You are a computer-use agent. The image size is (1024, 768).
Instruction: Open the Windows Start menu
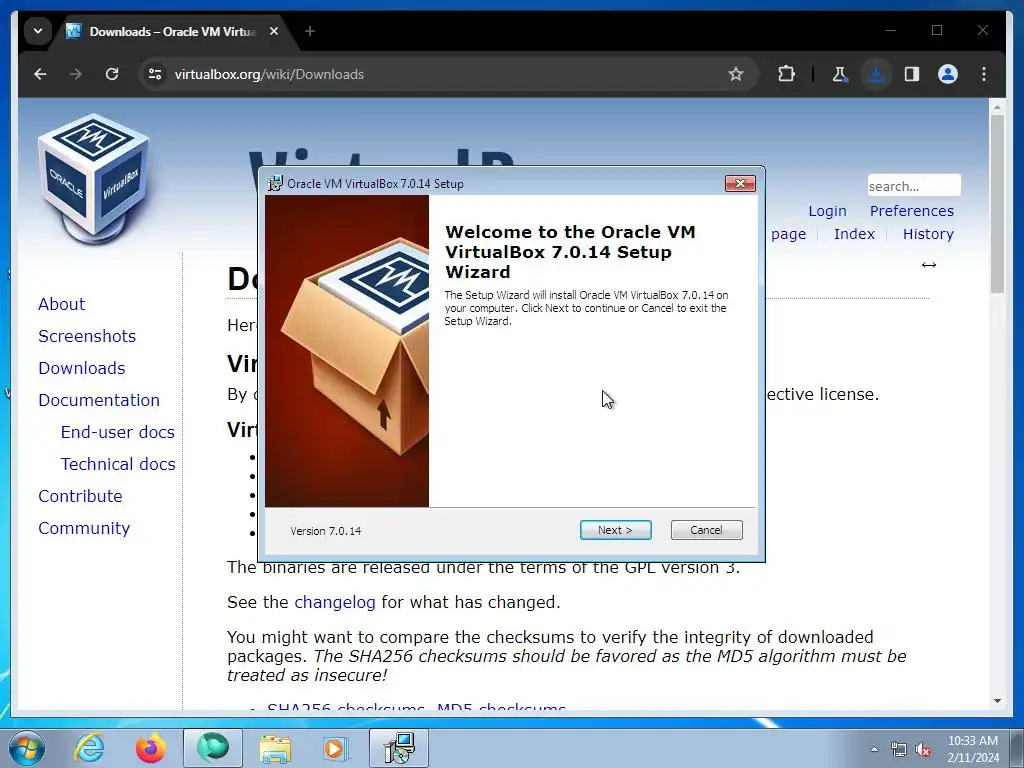[27, 748]
